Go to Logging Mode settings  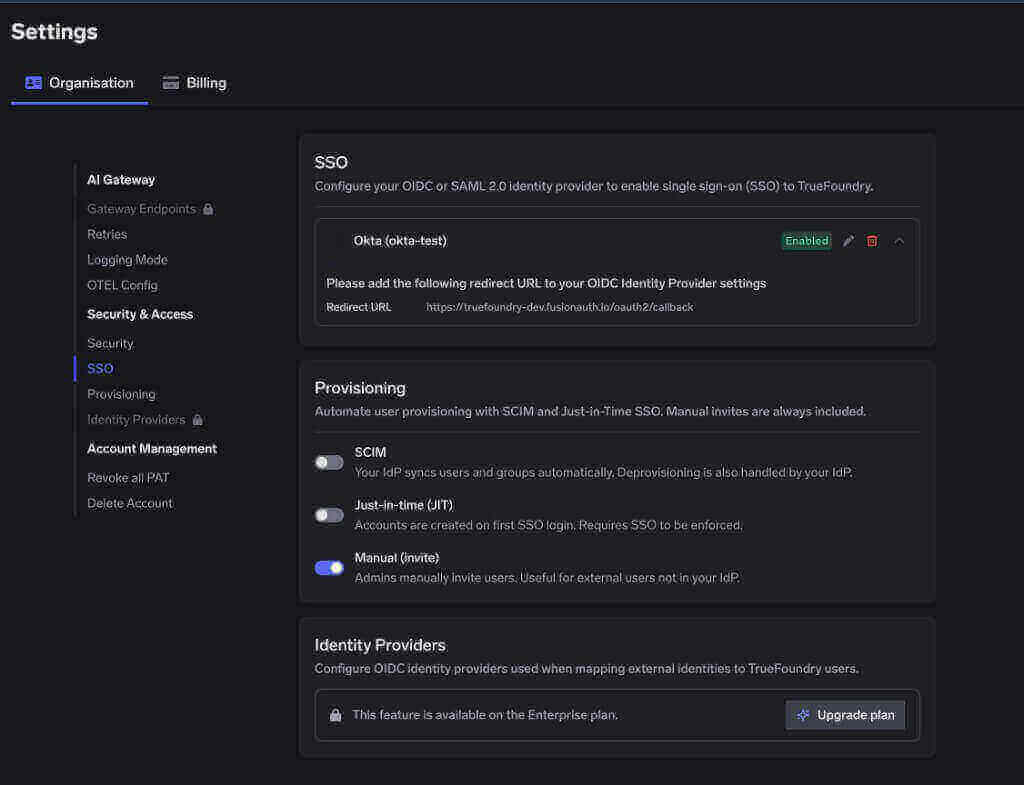click(127, 259)
